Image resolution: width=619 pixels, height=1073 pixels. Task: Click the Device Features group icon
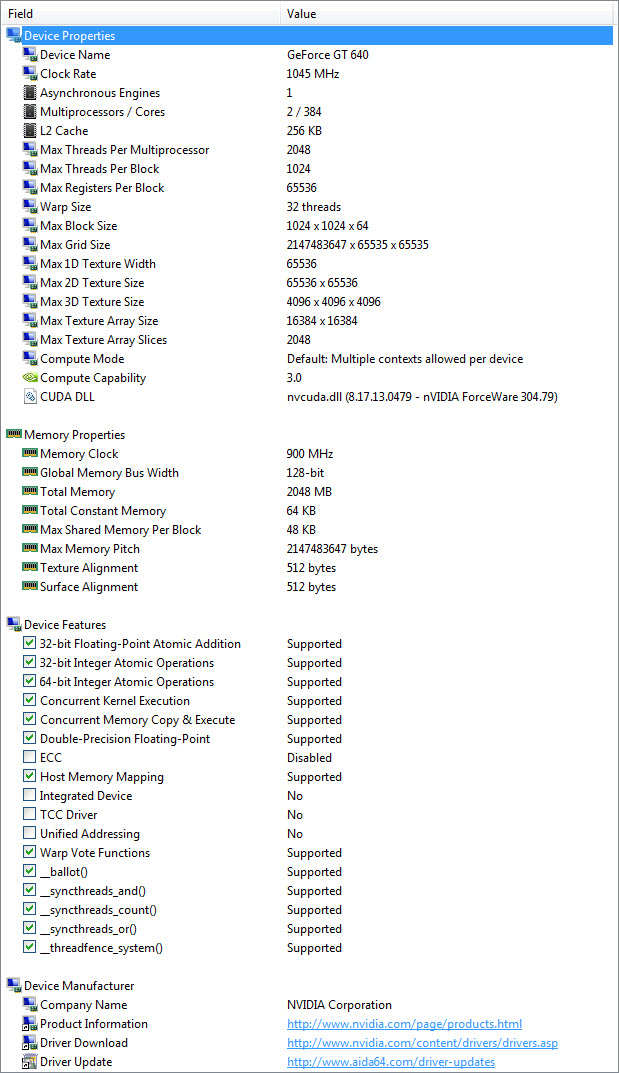(14, 625)
